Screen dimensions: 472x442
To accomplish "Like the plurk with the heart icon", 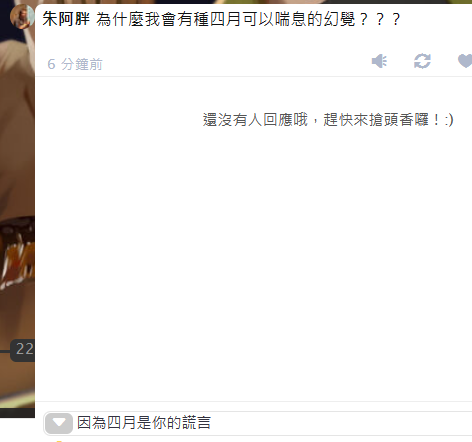I will (465, 61).
